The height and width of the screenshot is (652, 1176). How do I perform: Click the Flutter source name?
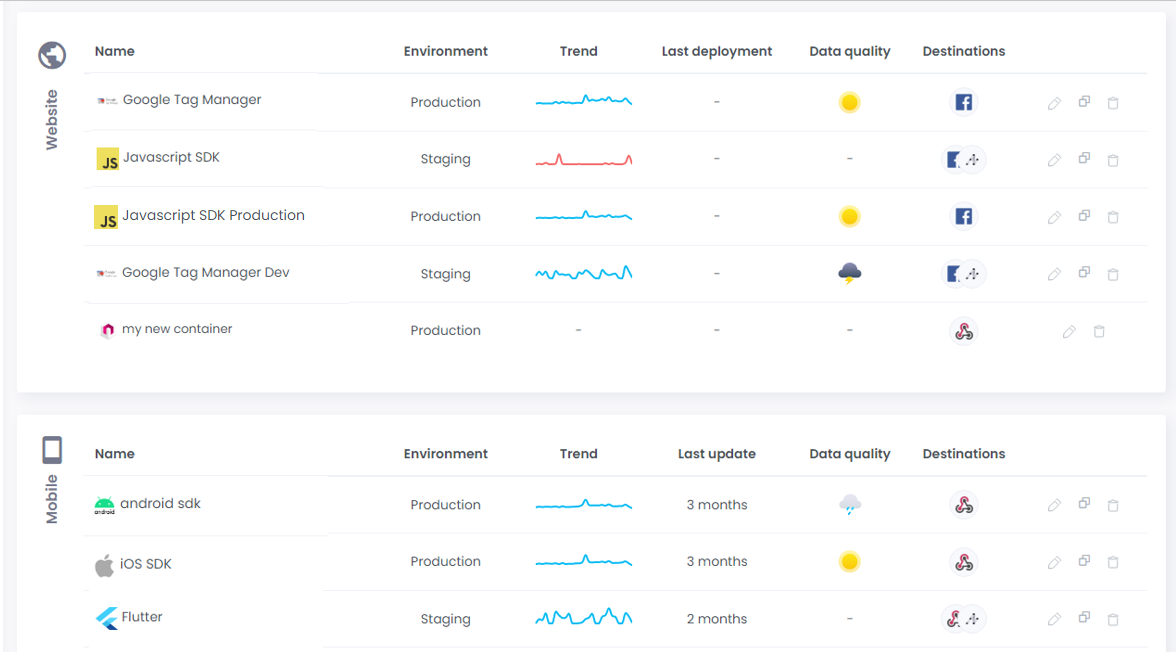pyautogui.click(x=141, y=618)
